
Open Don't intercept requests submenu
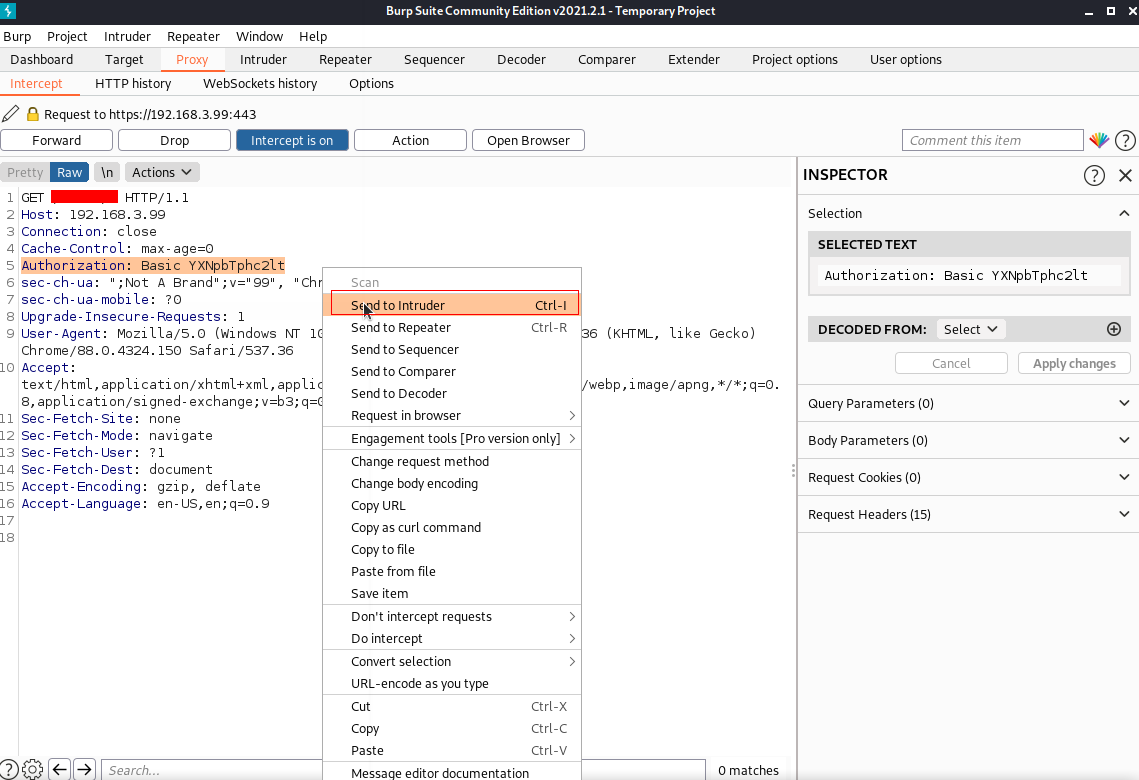tap(452, 617)
